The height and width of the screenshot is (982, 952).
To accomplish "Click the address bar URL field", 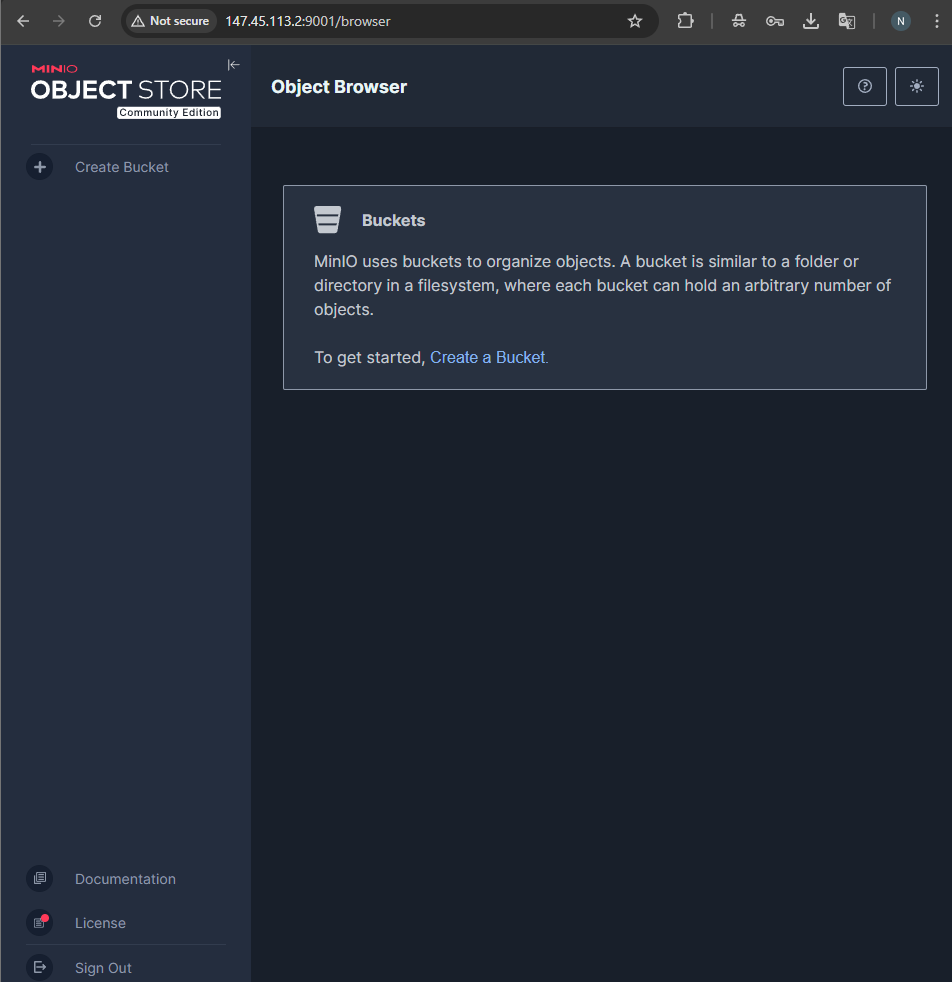I will coord(390,21).
